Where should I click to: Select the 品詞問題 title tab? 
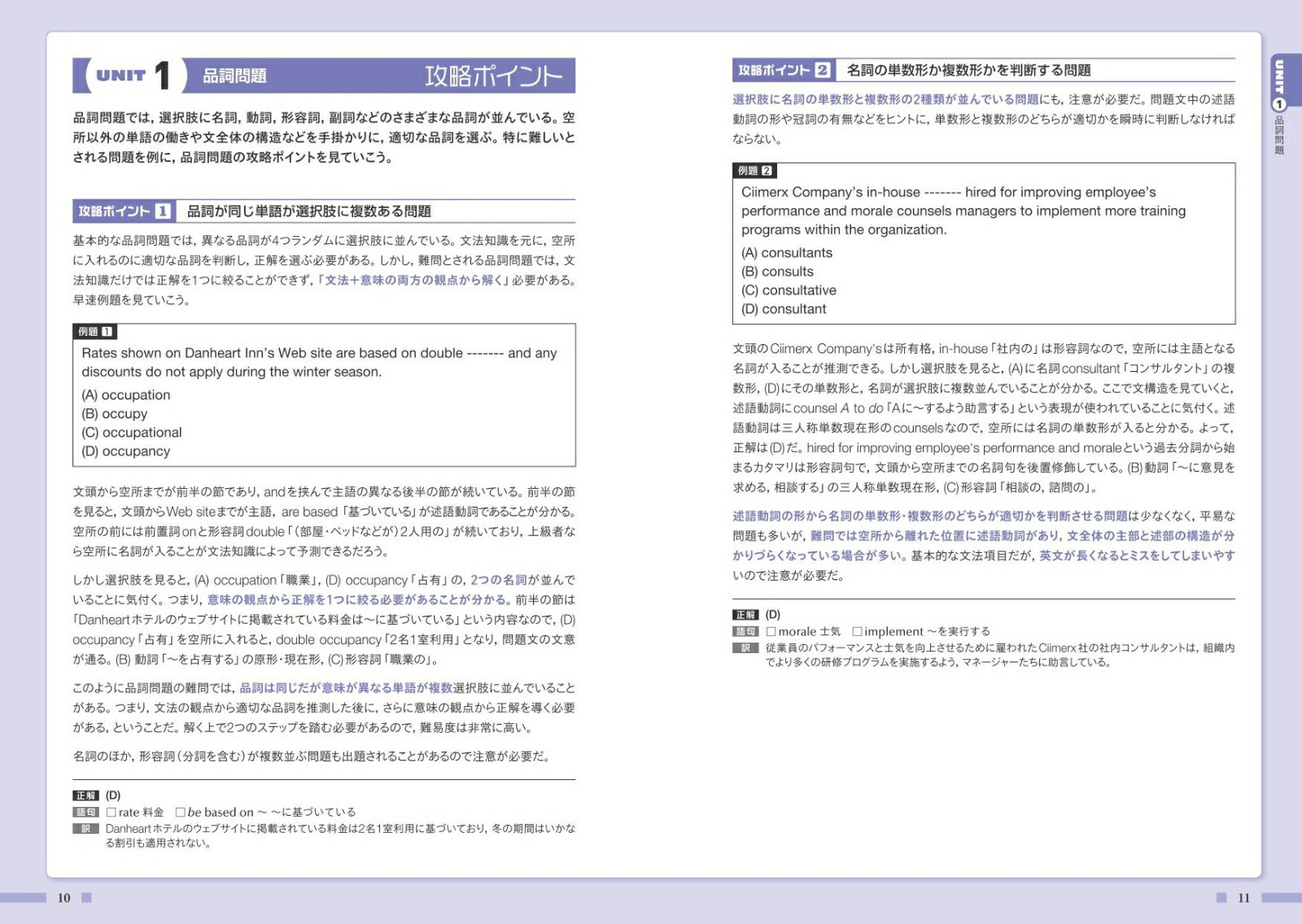(x=234, y=76)
